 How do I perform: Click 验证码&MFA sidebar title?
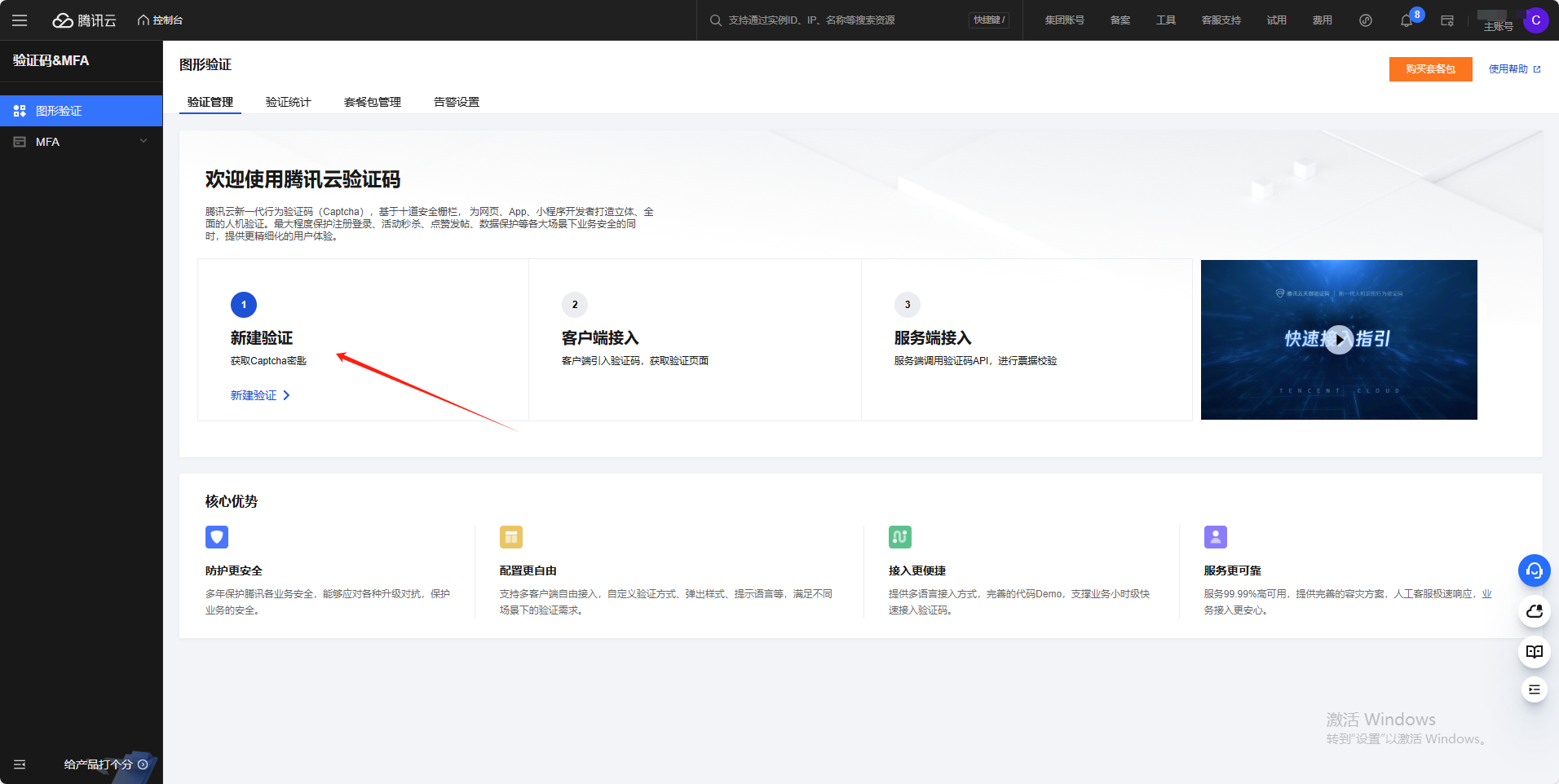[51, 60]
